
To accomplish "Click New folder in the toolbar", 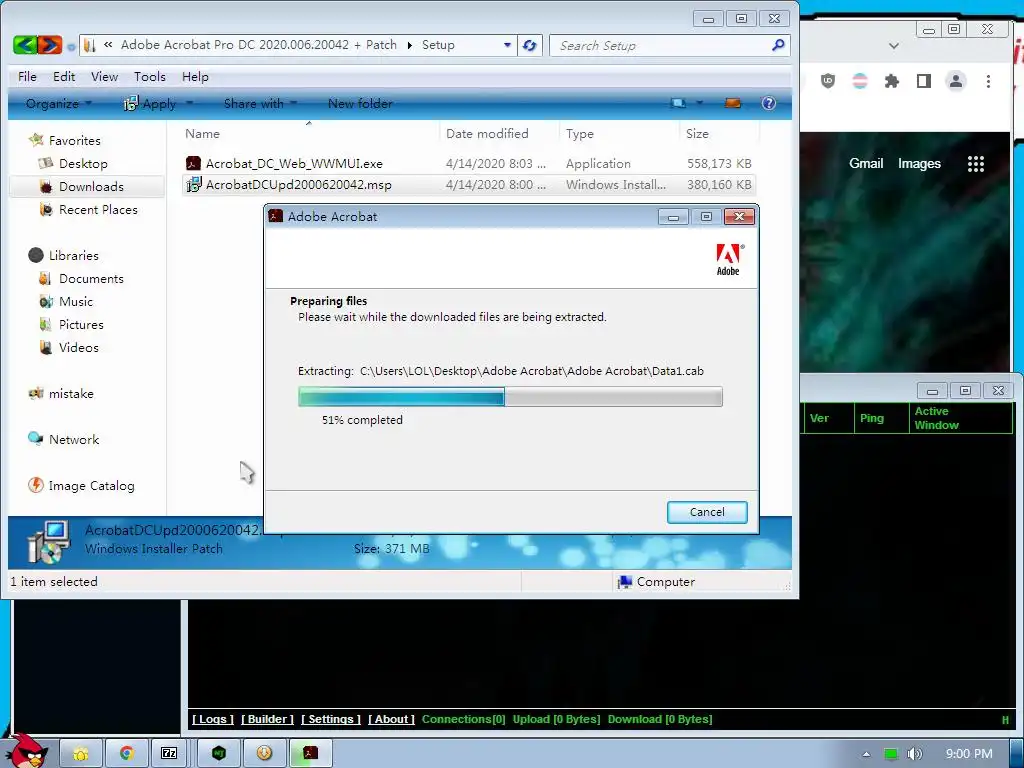I will tap(360, 103).
